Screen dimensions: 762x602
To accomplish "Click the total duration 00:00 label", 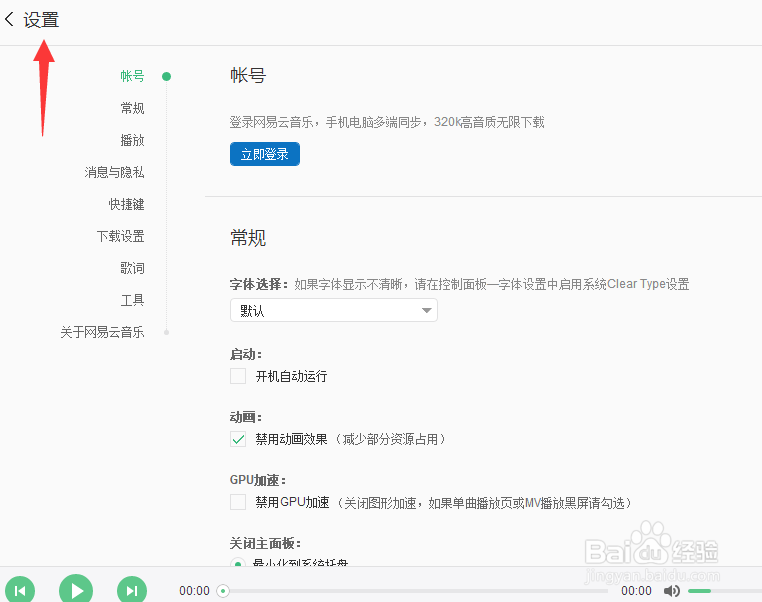I will [x=636, y=591].
